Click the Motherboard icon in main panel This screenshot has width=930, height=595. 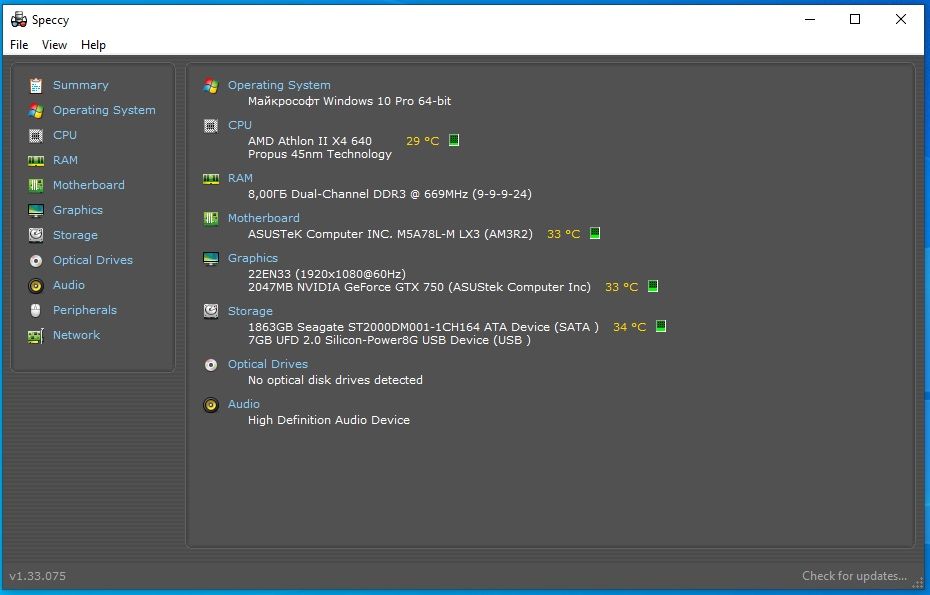(211, 218)
